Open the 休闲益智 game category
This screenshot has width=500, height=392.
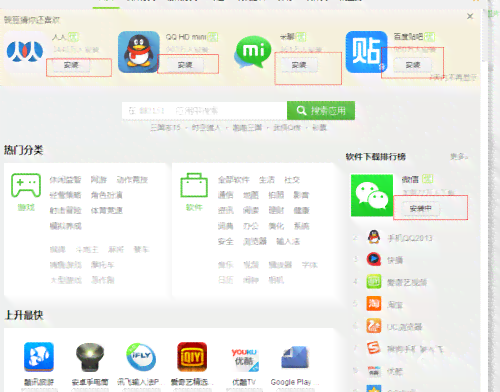(x=65, y=180)
